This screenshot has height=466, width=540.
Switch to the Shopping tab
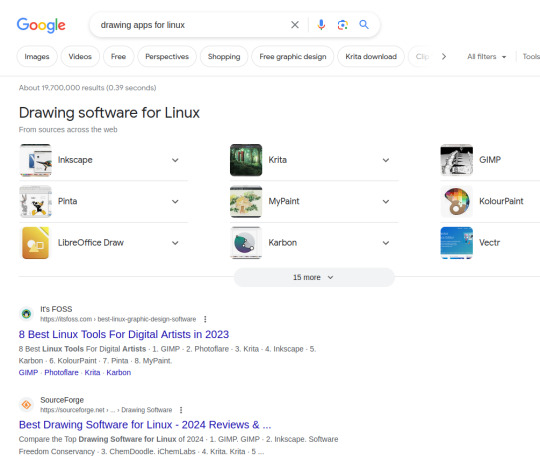[x=224, y=56]
